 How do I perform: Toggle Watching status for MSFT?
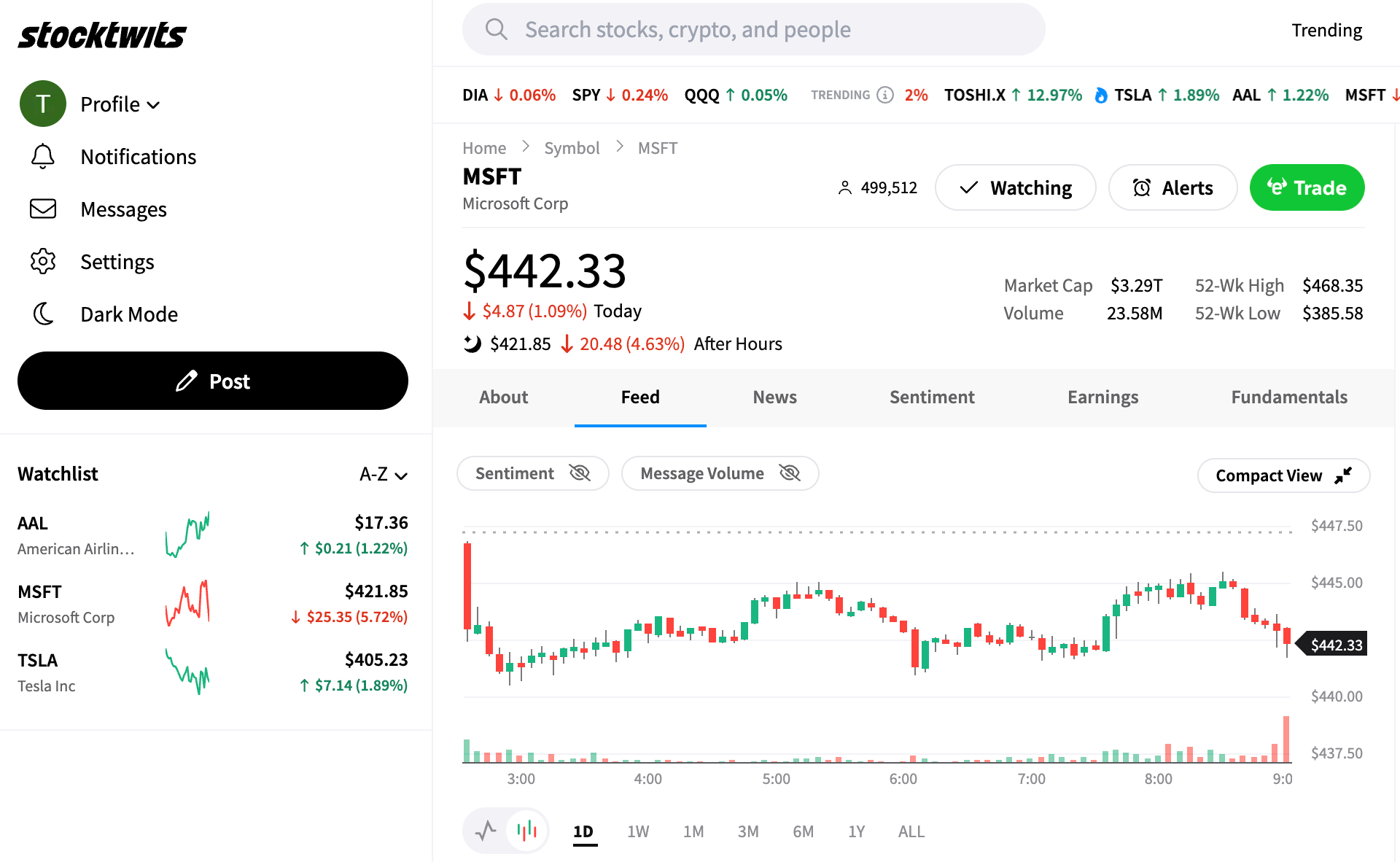[1015, 188]
